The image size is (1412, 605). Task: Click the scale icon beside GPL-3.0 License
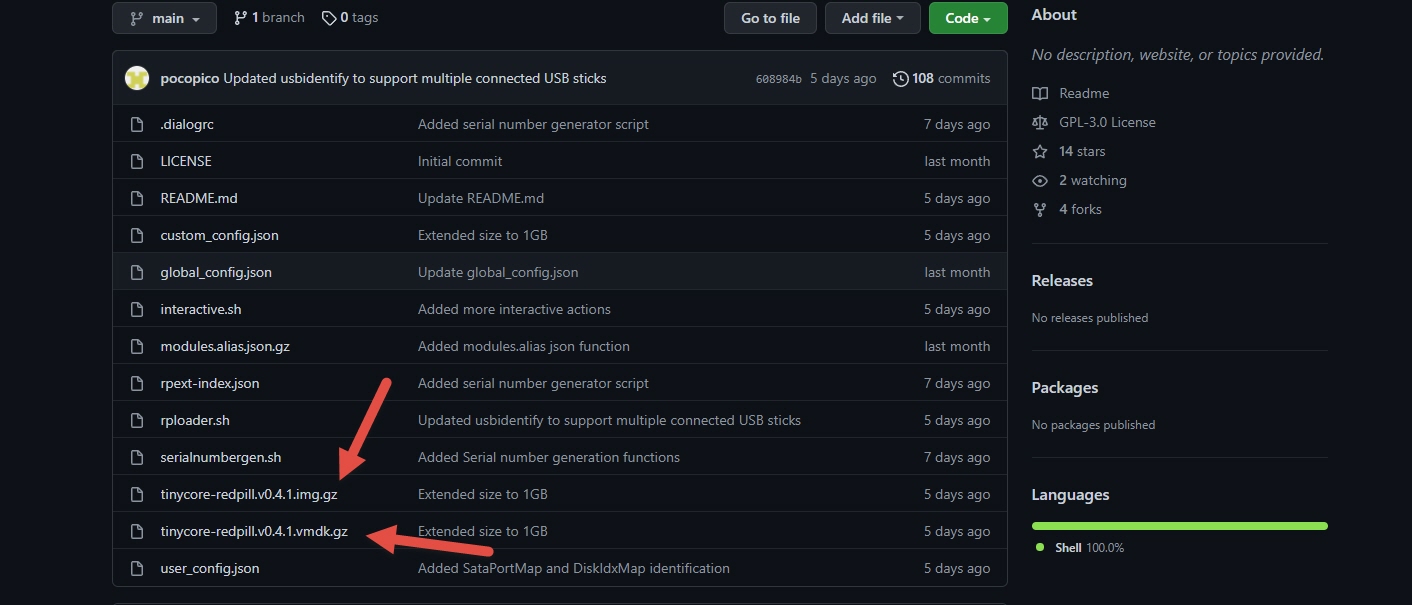[1040, 122]
